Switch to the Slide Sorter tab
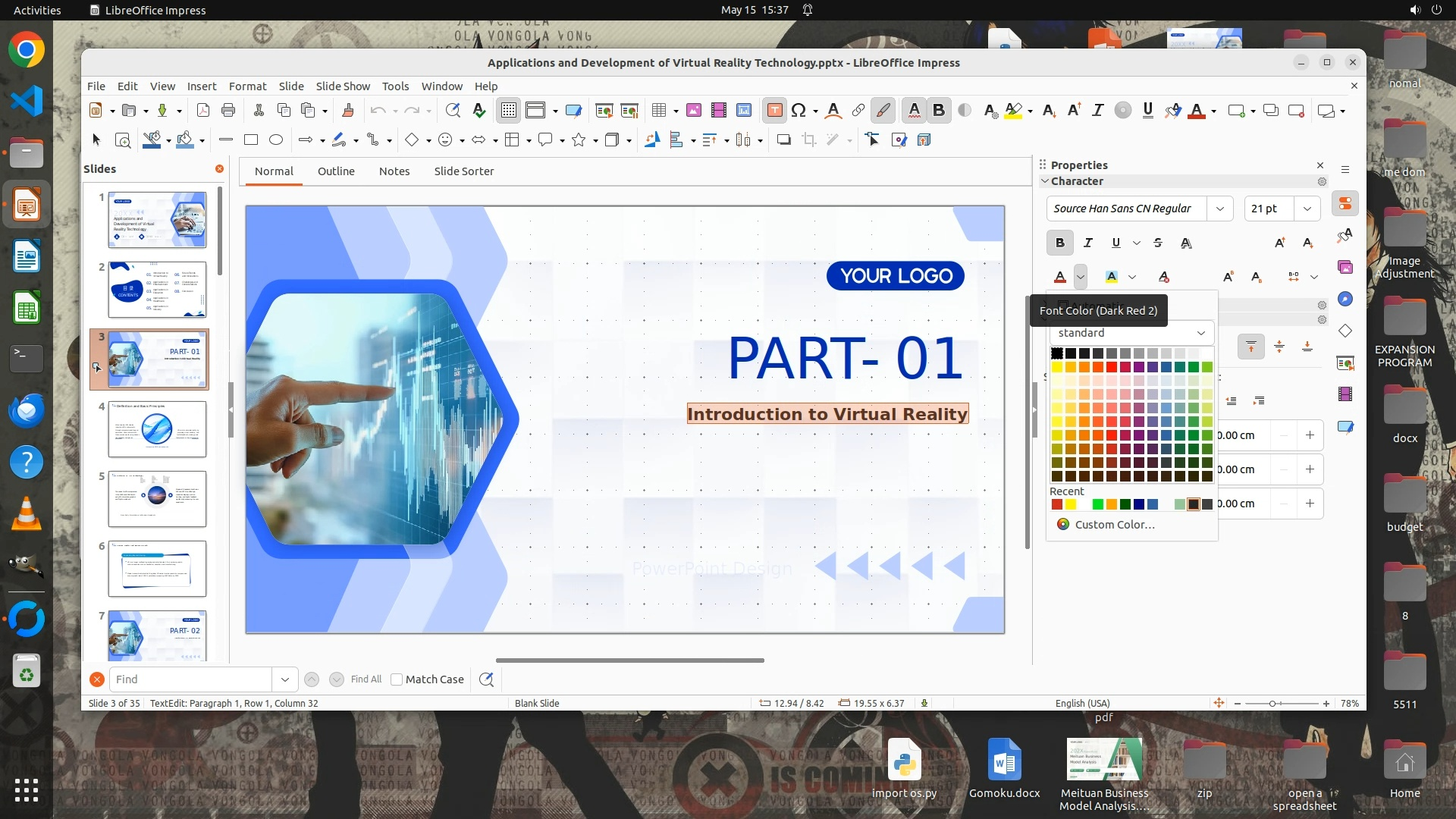 (x=463, y=171)
